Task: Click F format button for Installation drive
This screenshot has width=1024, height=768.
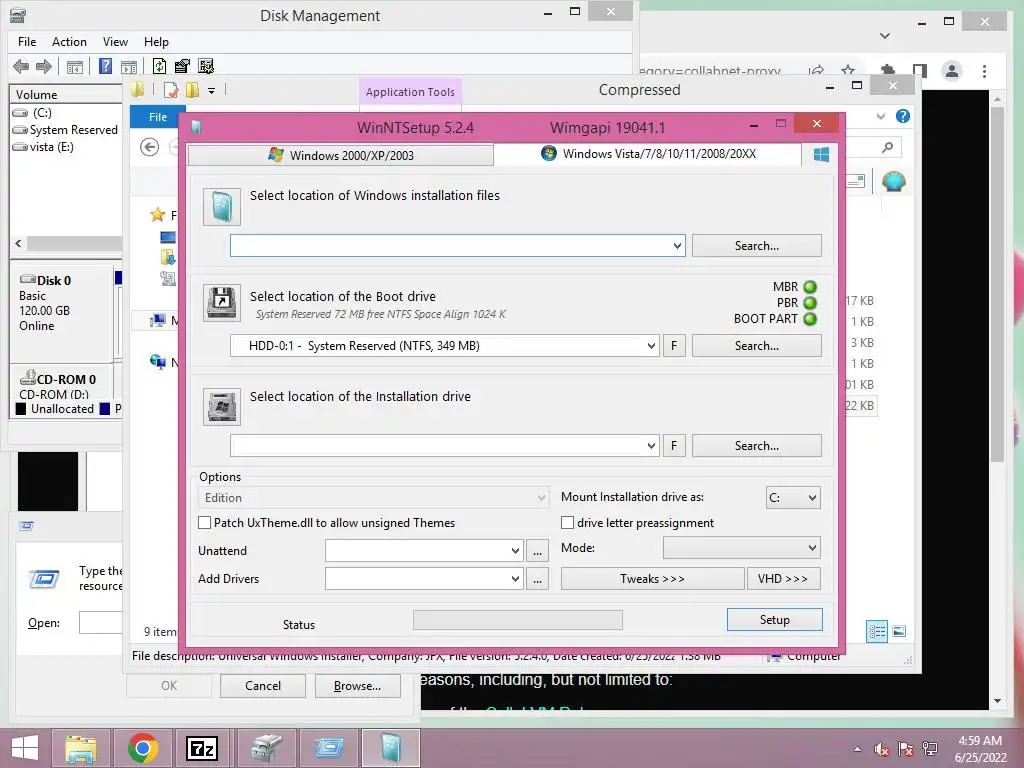Action: point(674,445)
